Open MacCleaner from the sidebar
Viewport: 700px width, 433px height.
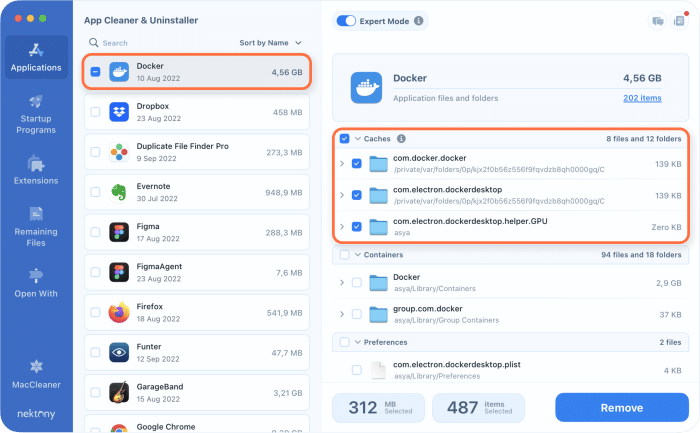[x=36, y=374]
